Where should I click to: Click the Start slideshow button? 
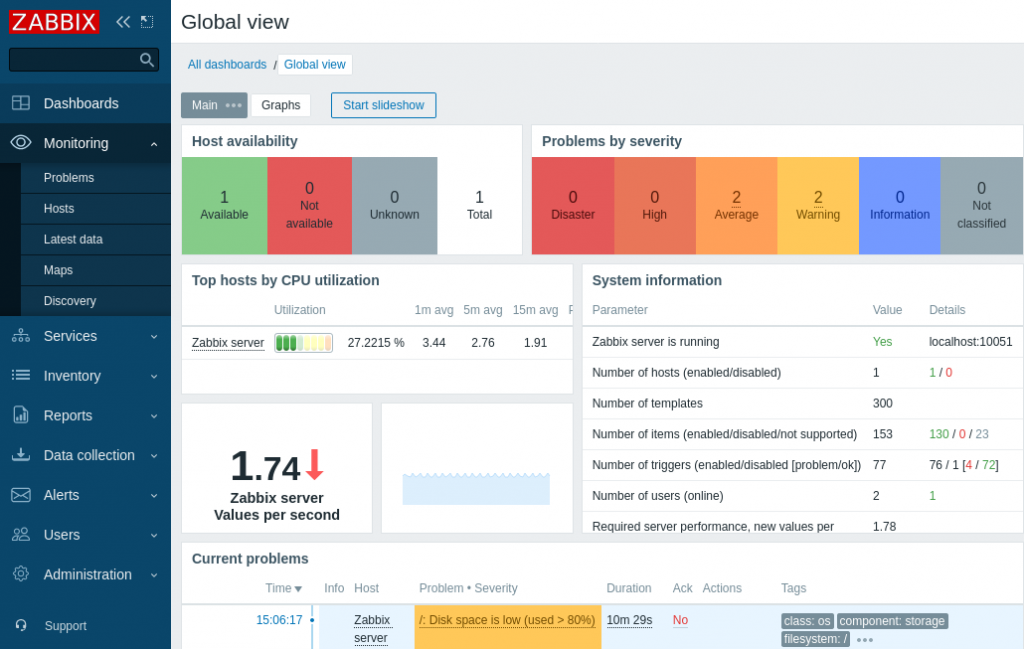(383, 105)
